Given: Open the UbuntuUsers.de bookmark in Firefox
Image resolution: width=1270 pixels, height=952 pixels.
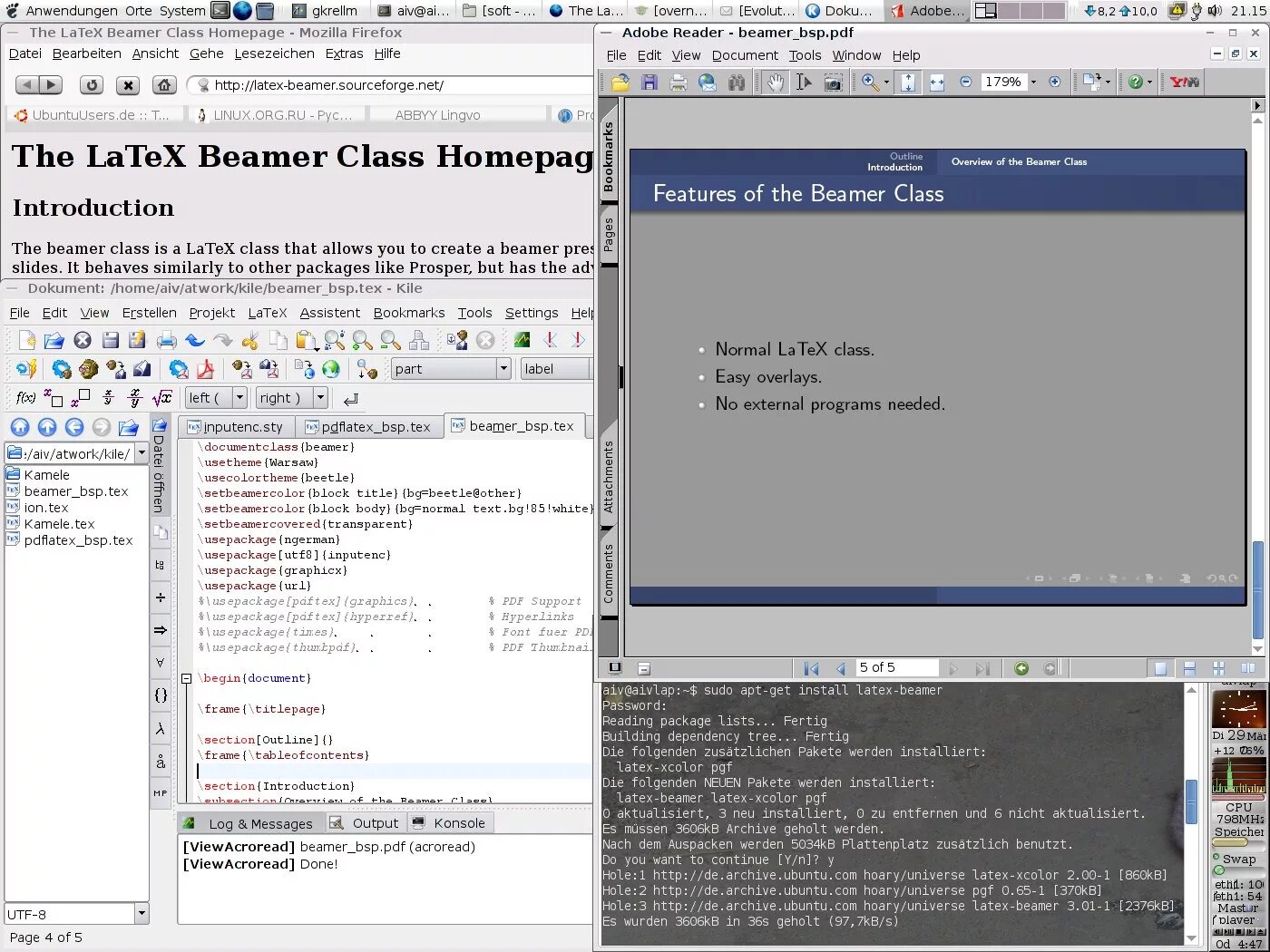Looking at the screenshot, I should (92, 115).
